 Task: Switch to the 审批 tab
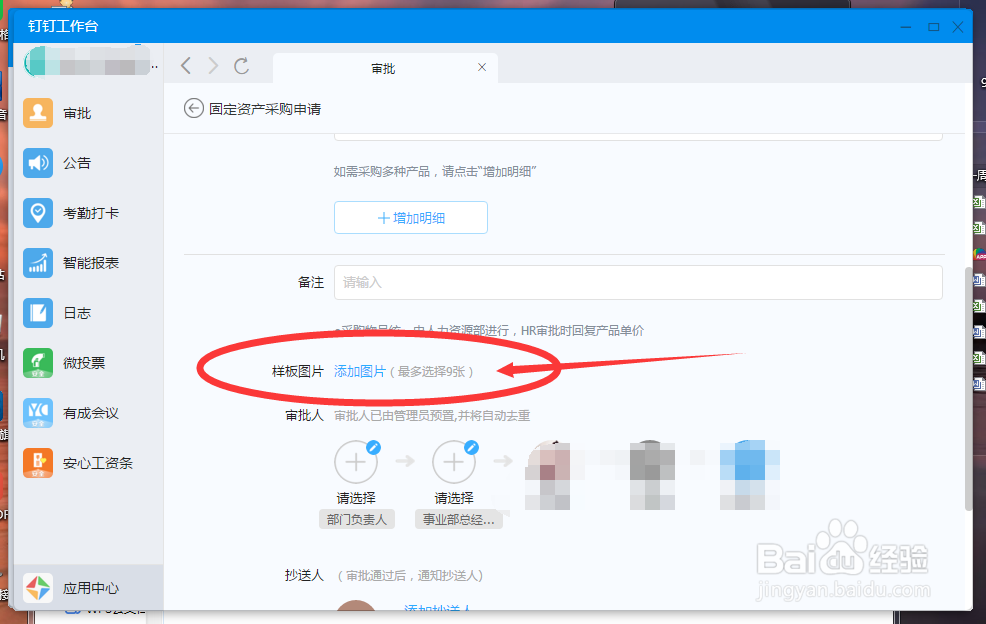point(384,68)
